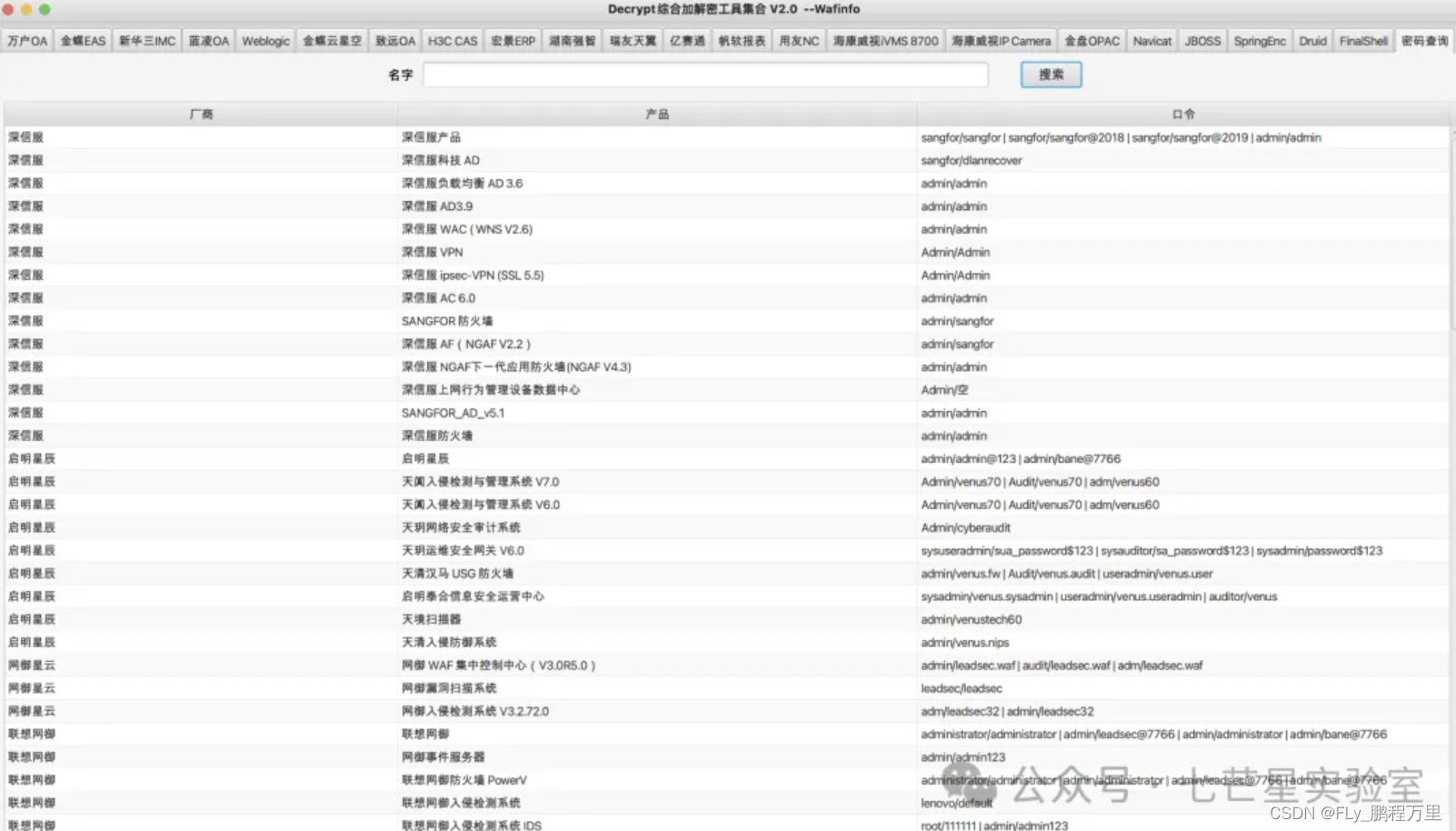Screen dimensions: 1456x831
Task: Select the 海康威视iVMS 8700 tab
Action: pyautogui.click(x=885, y=41)
